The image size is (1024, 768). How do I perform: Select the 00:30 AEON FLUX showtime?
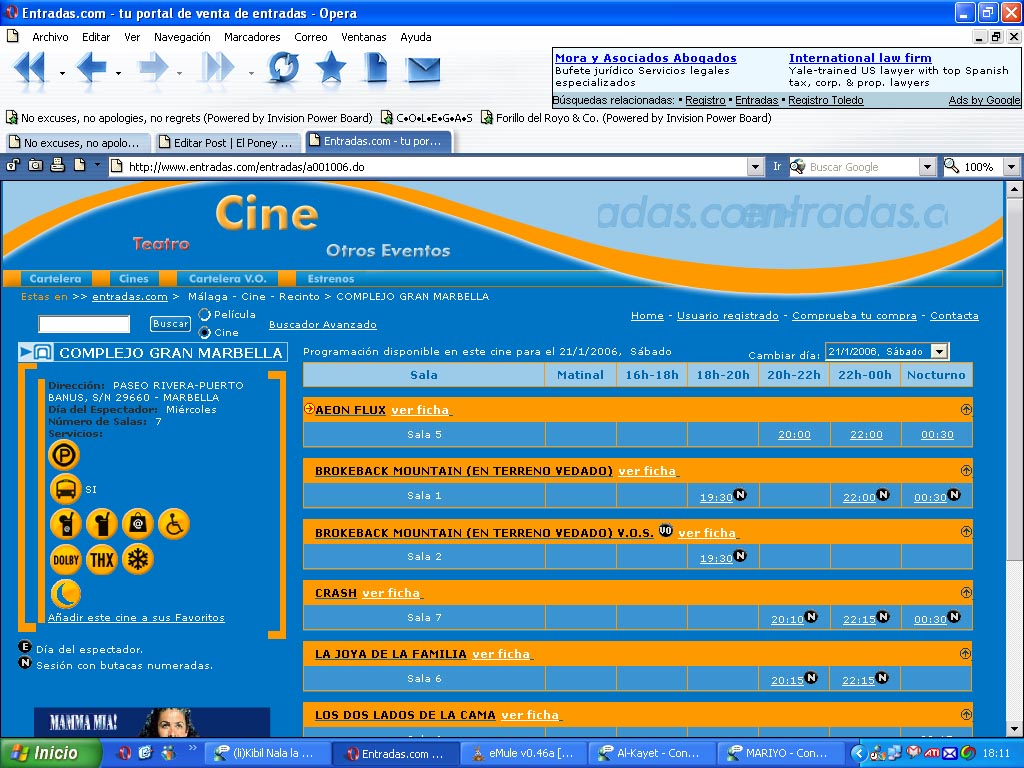tap(937, 435)
